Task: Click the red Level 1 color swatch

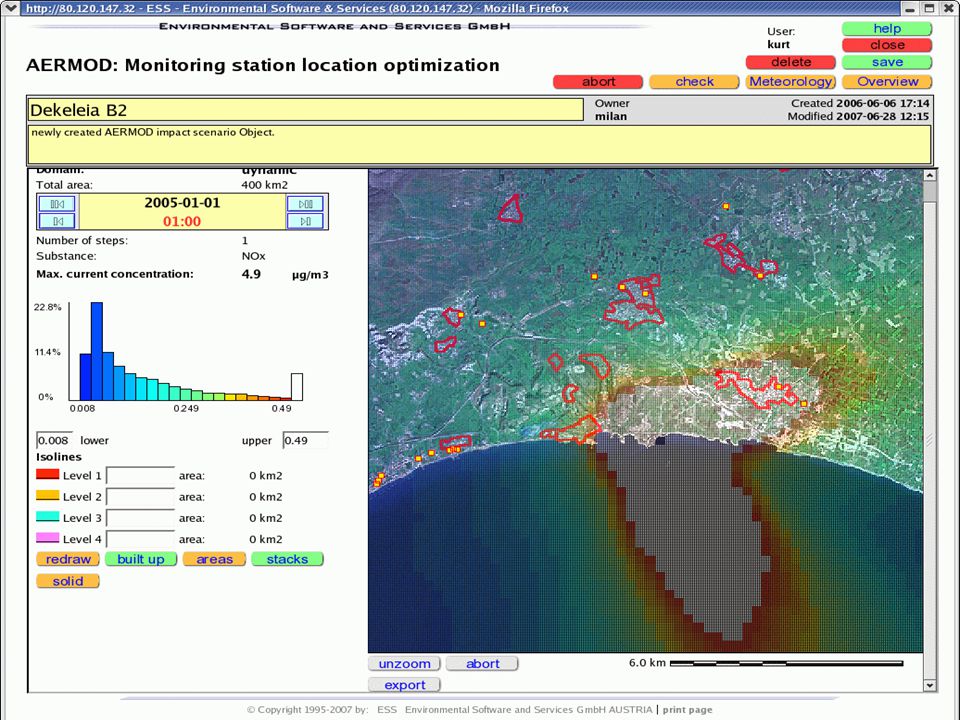Action: [48, 474]
